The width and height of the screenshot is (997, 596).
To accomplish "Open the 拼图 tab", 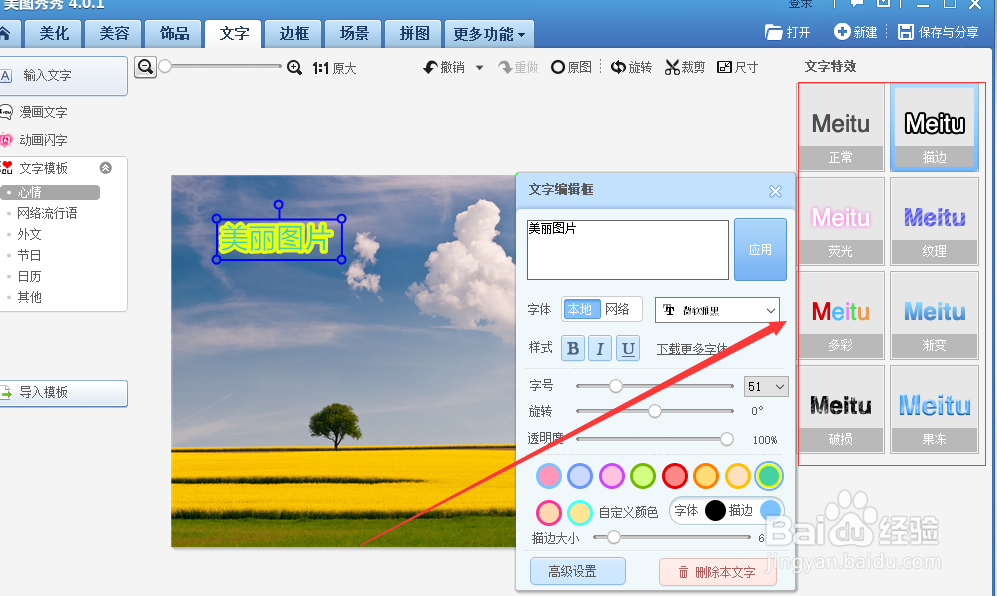I will click(414, 34).
